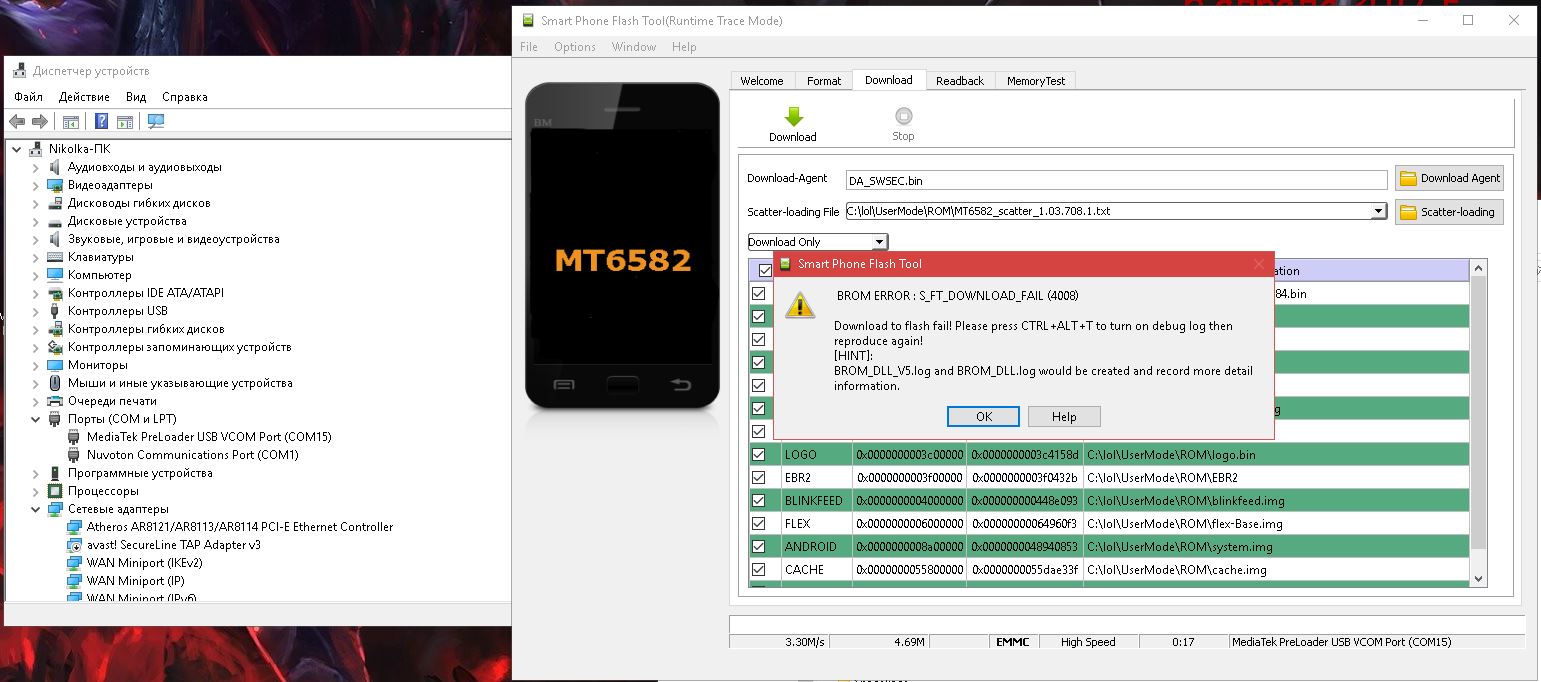Open the Download Only mode dropdown
The width and height of the screenshot is (1541, 682).
click(879, 242)
